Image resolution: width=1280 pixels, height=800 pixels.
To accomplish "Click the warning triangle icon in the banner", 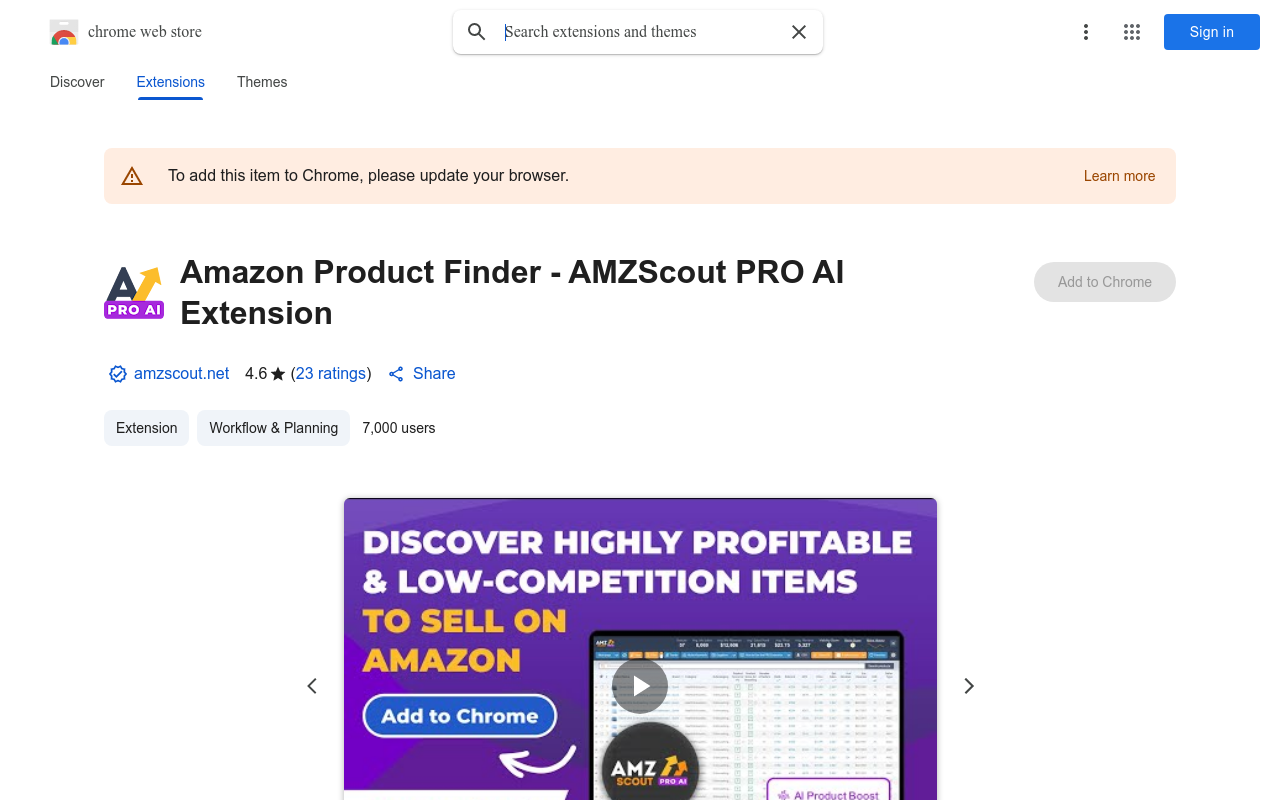I will [132, 175].
